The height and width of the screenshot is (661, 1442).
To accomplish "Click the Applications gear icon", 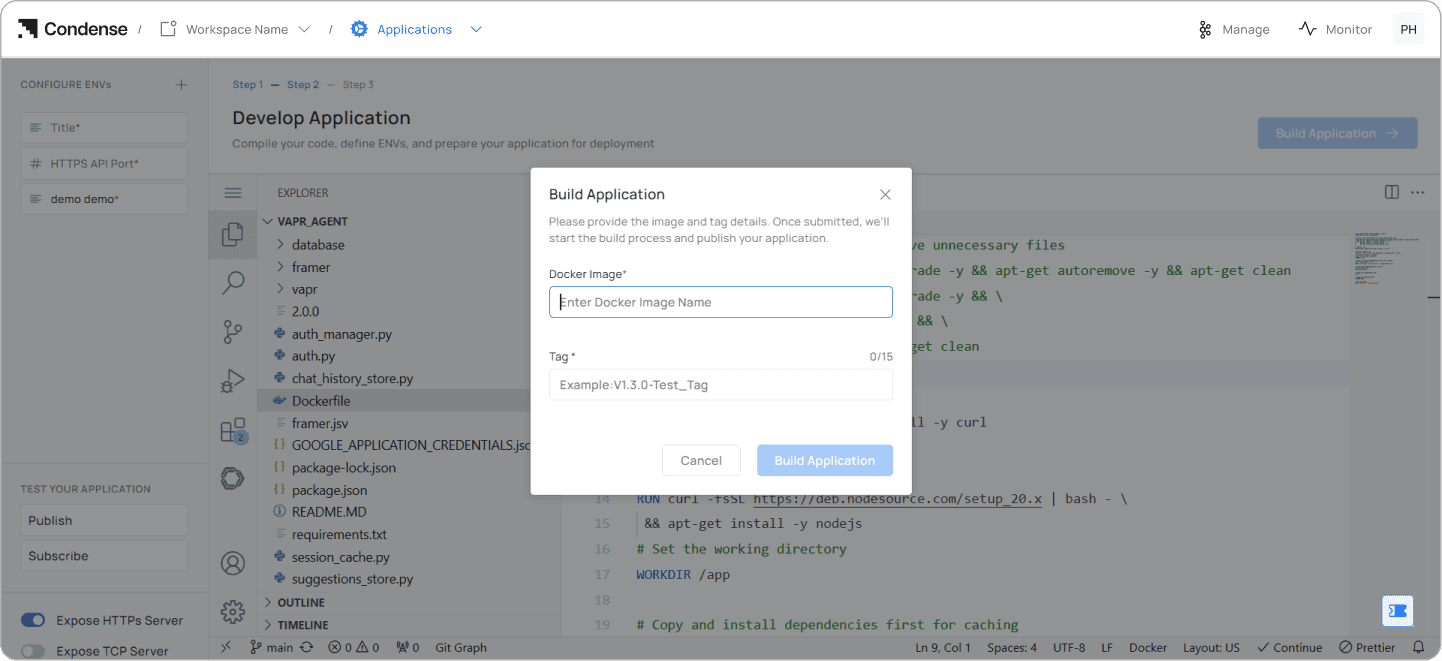I will tap(360, 29).
